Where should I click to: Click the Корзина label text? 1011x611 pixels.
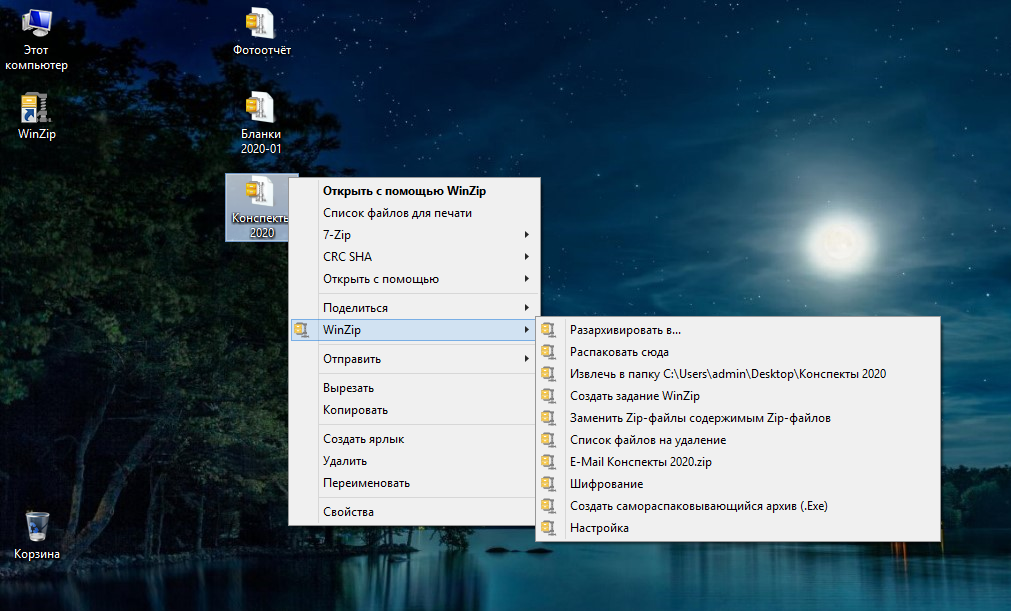point(37,554)
